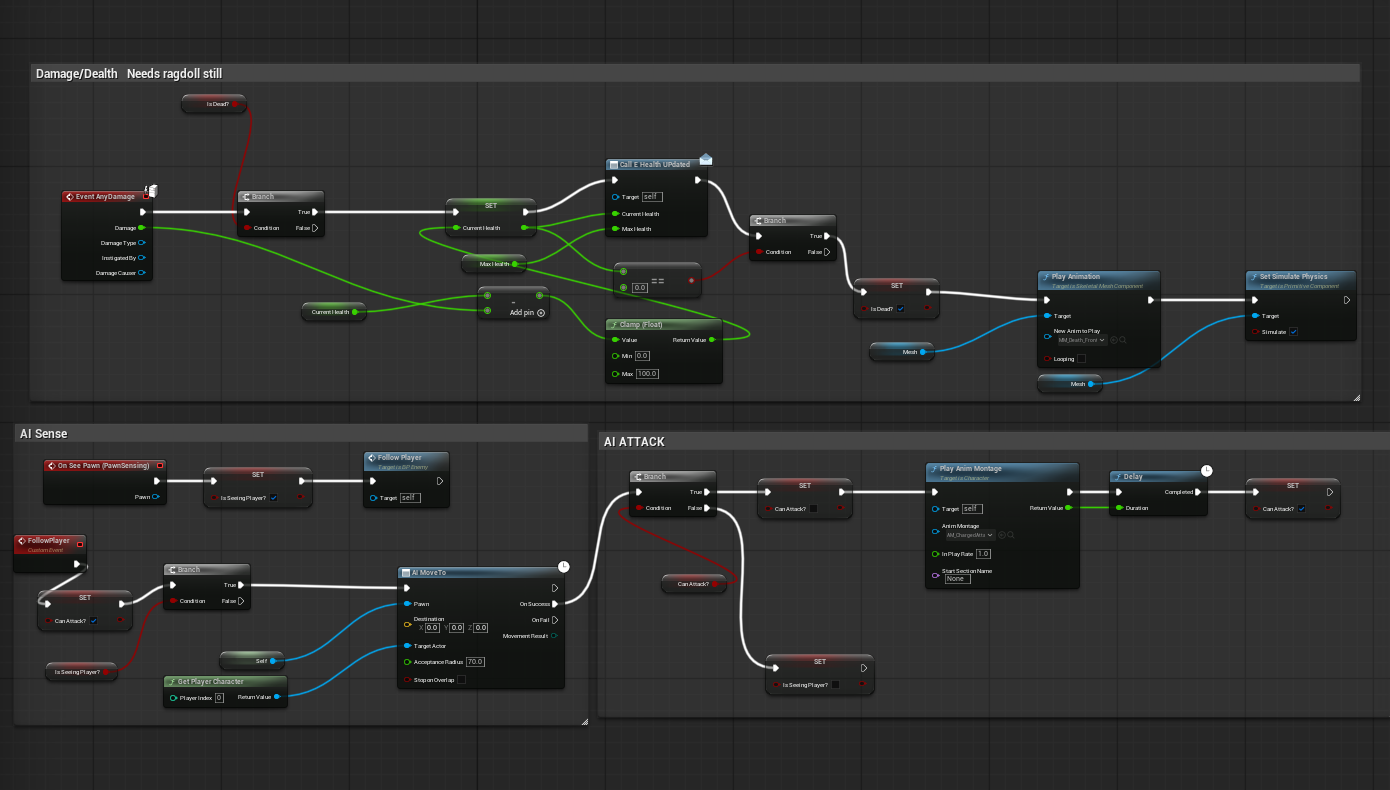This screenshot has width=1390, height=790.
Task: Select the Self reference node
Action: coord(252,660)
